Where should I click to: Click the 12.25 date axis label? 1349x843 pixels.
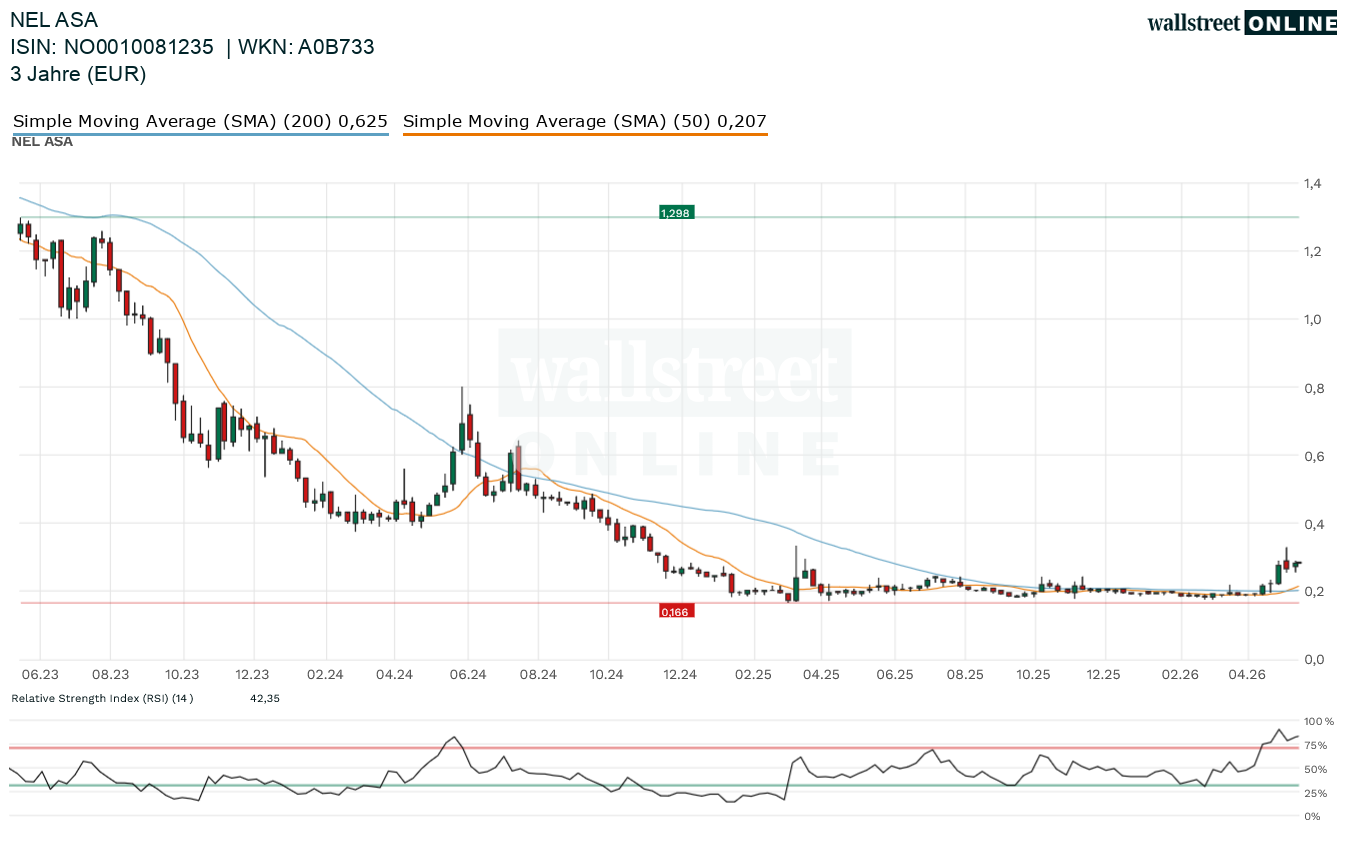point(1105,674)
